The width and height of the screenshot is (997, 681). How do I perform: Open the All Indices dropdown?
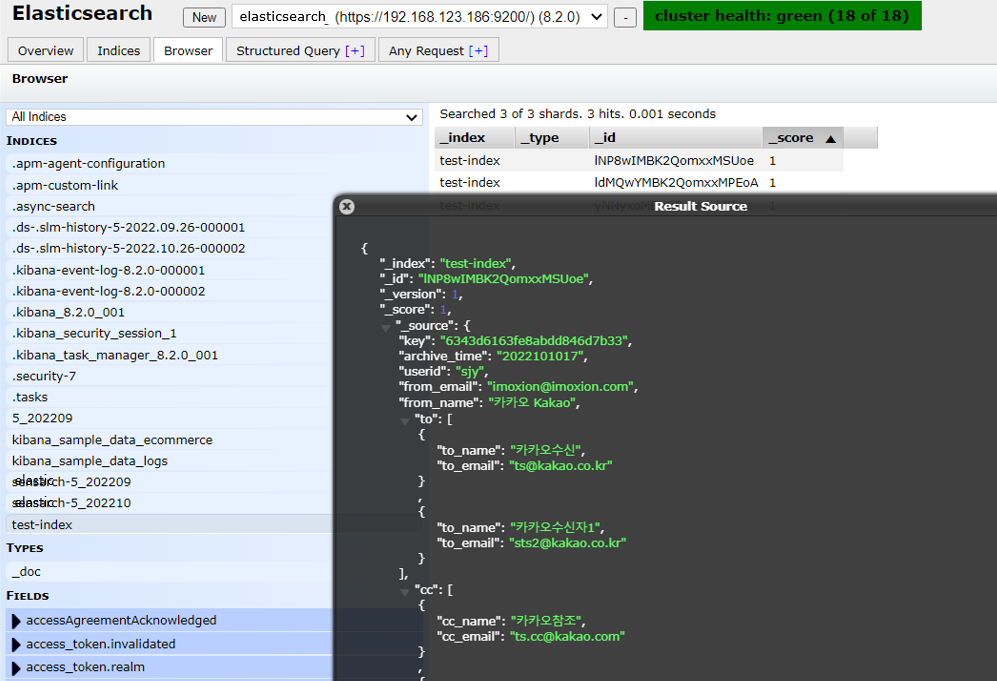tap(214, 117)
